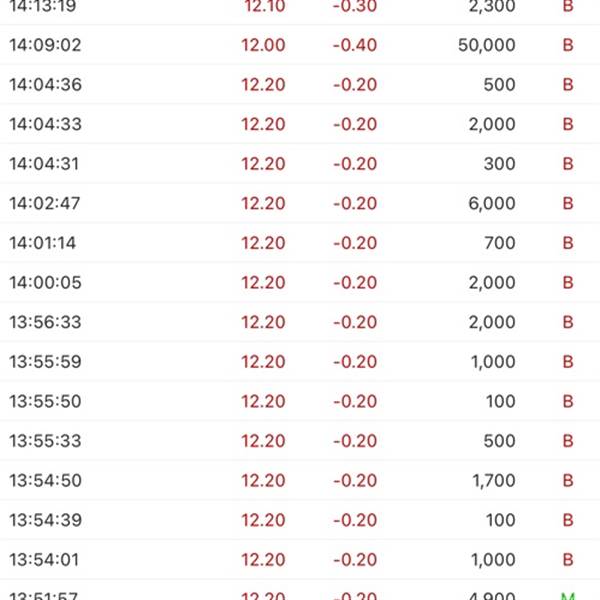Tap the 14:01:14 trade row
This screenshot has width=600, height=600.
point(300,243)
